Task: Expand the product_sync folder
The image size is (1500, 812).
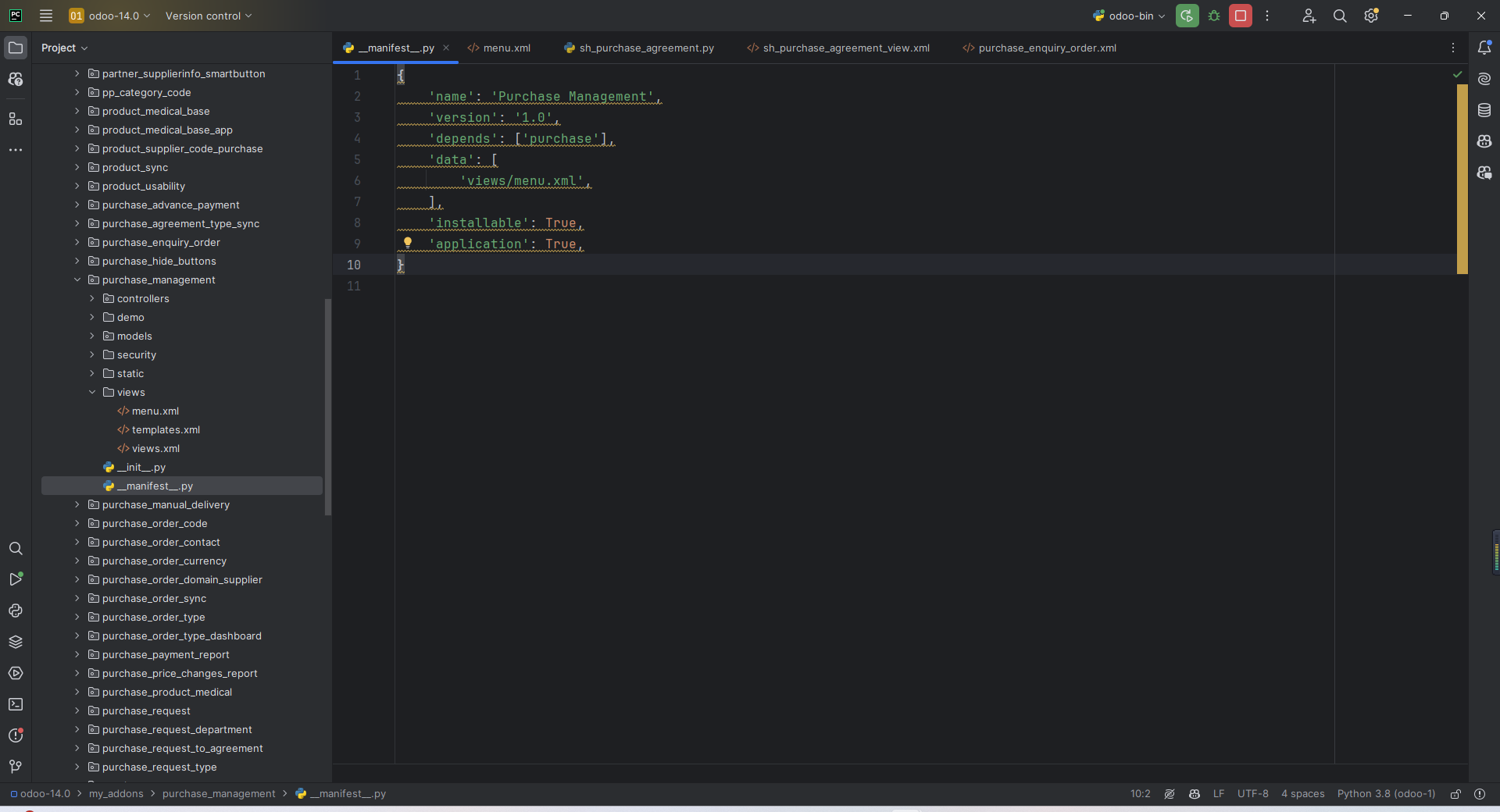Action: [x=77, y=167]
